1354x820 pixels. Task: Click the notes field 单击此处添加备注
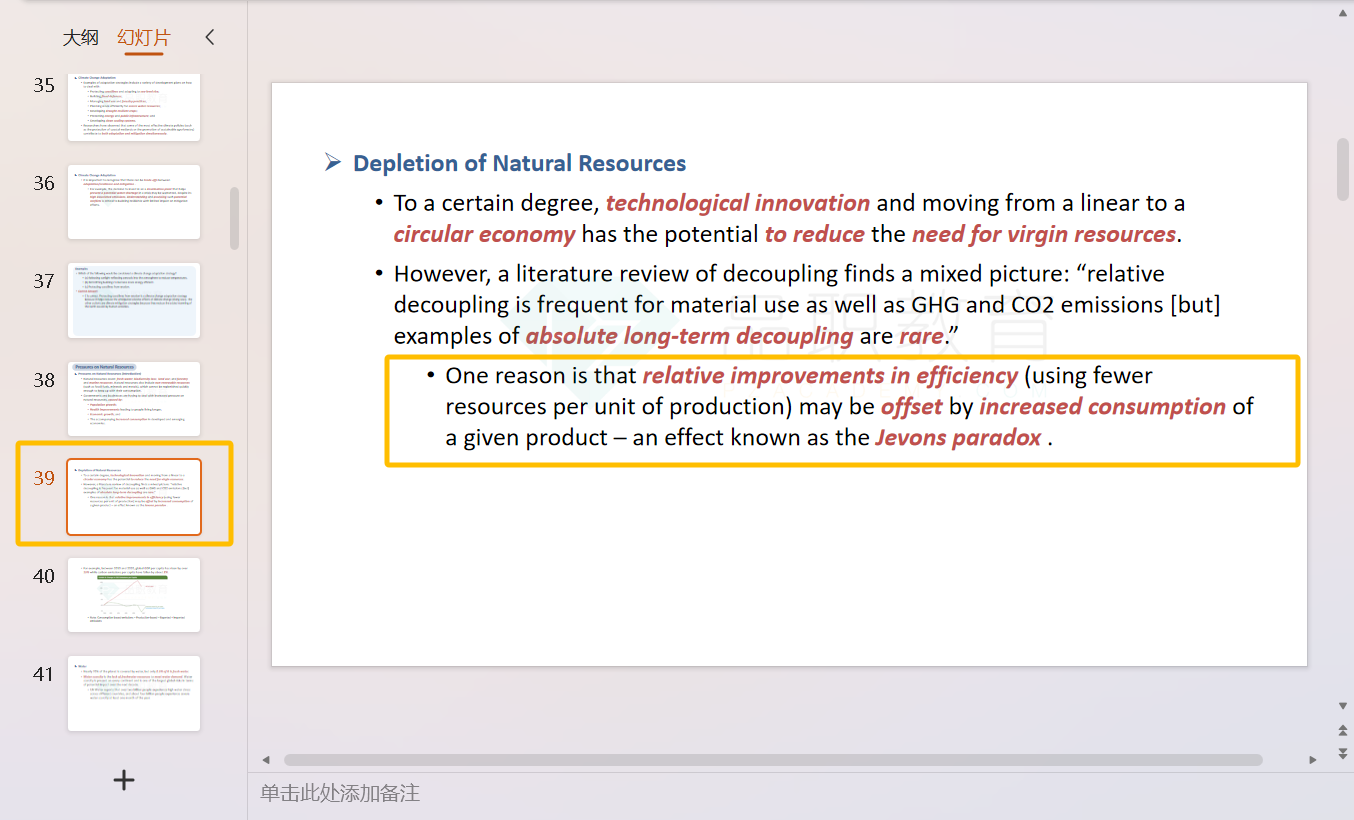(x=340, y=793)
